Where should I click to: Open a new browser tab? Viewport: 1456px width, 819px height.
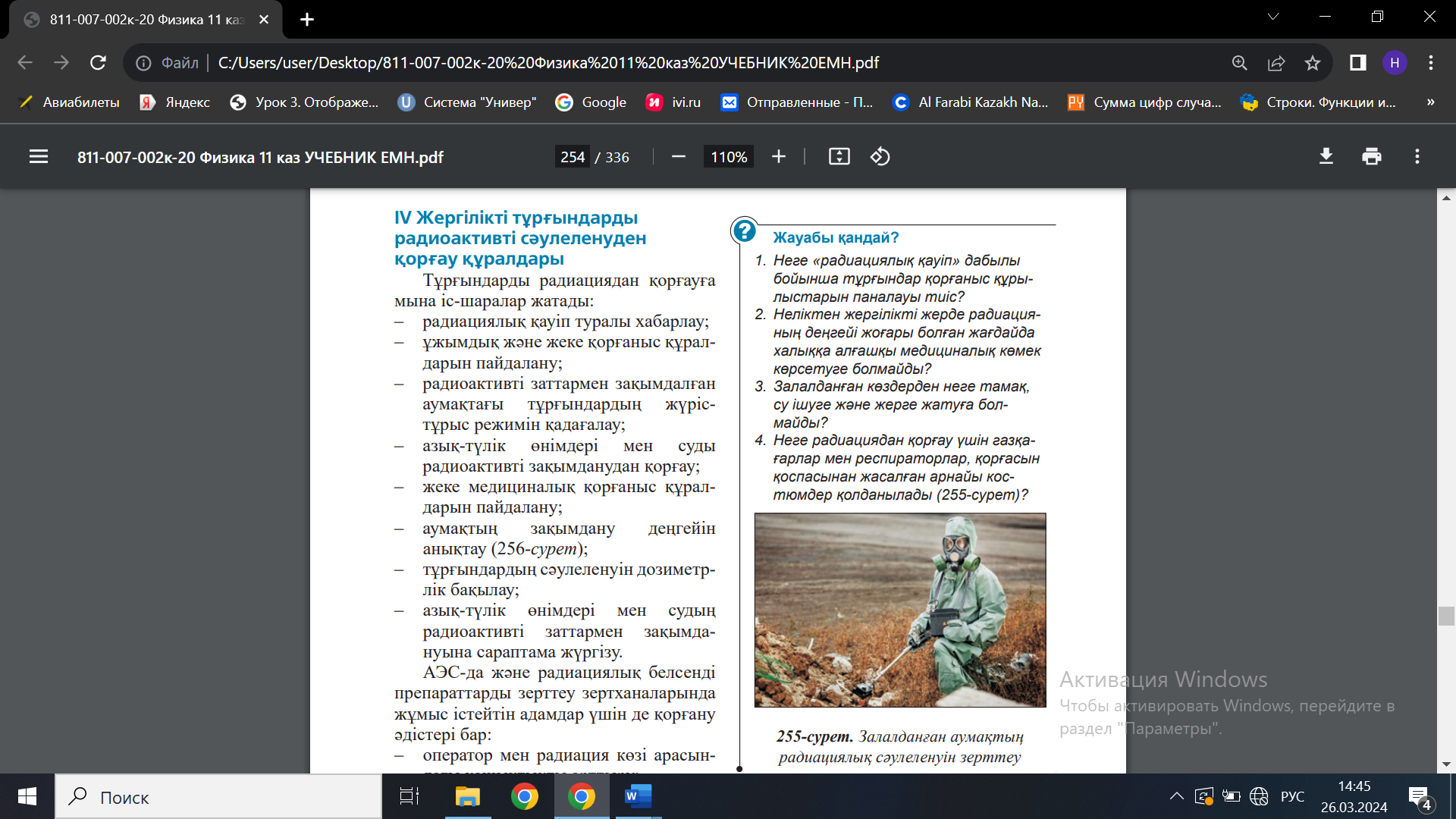307,20
